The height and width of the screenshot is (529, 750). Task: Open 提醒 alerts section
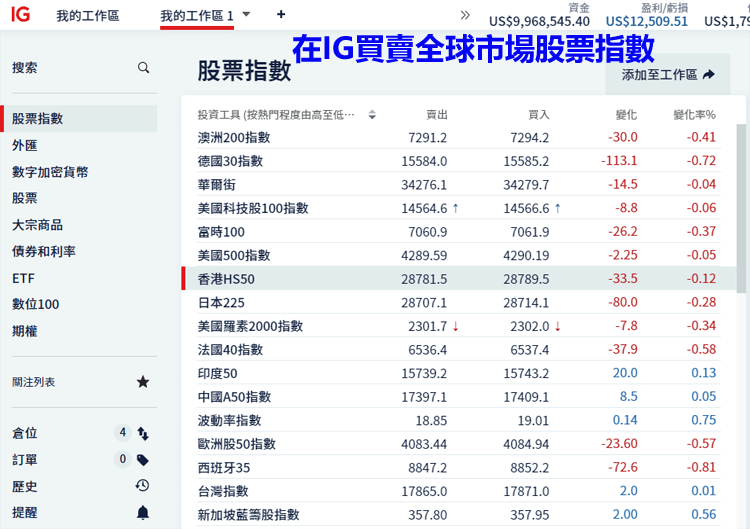(25, 513)
